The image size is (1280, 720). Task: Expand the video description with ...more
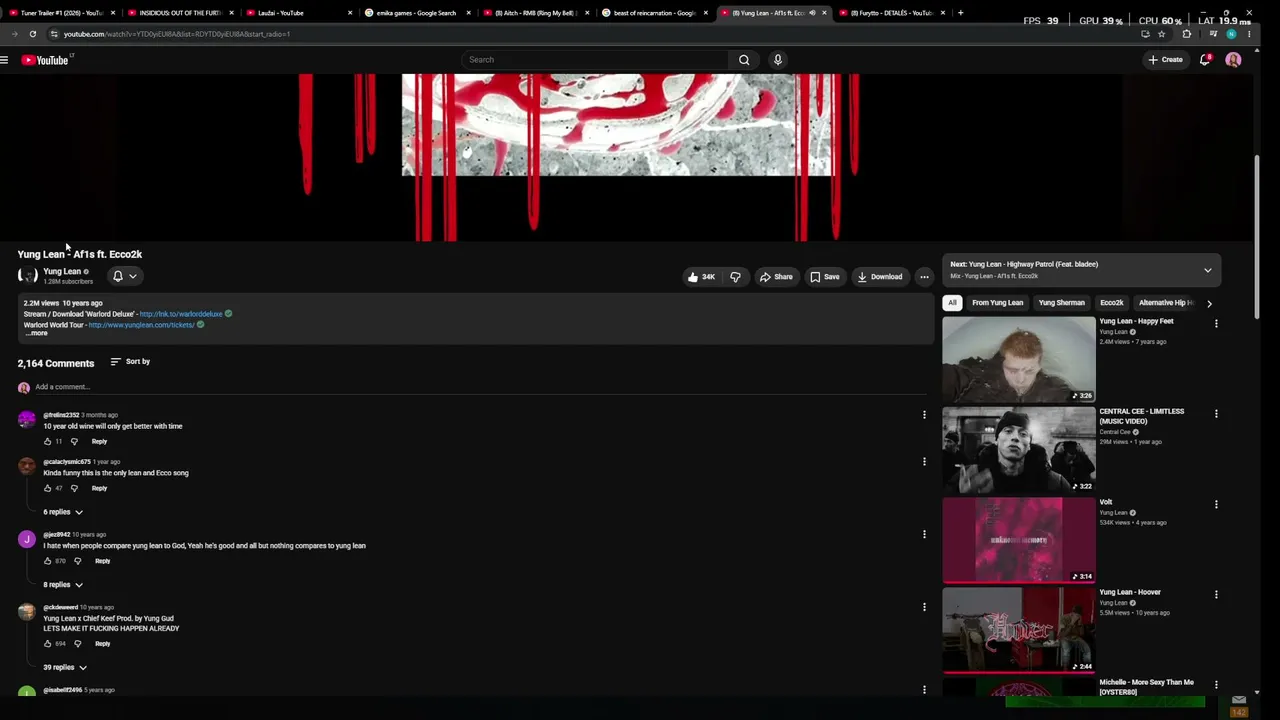click(x=36, y=333)
